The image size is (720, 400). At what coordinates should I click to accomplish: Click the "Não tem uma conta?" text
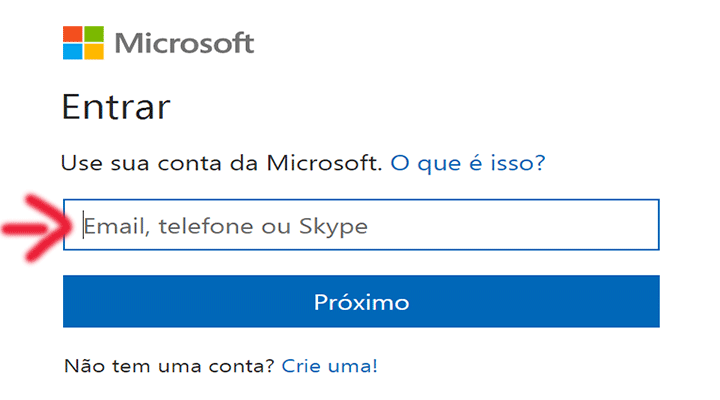coord(169,366)
